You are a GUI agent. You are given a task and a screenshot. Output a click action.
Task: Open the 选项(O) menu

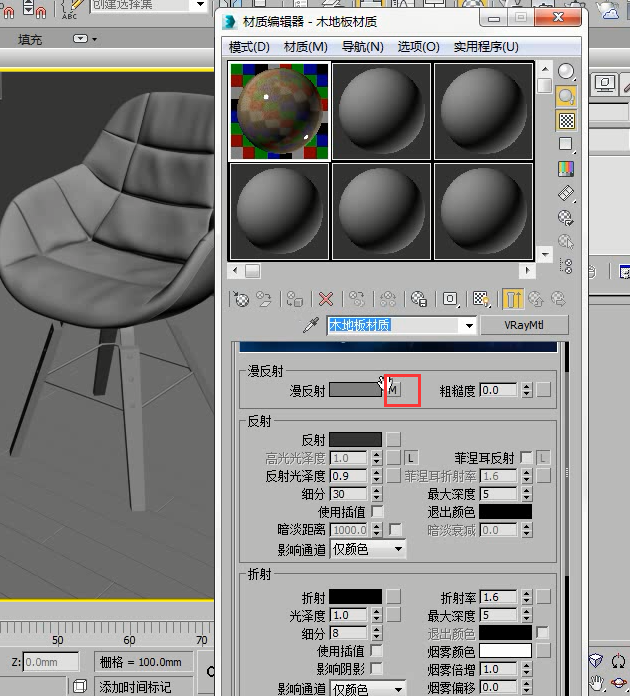(x=418, y=47)
